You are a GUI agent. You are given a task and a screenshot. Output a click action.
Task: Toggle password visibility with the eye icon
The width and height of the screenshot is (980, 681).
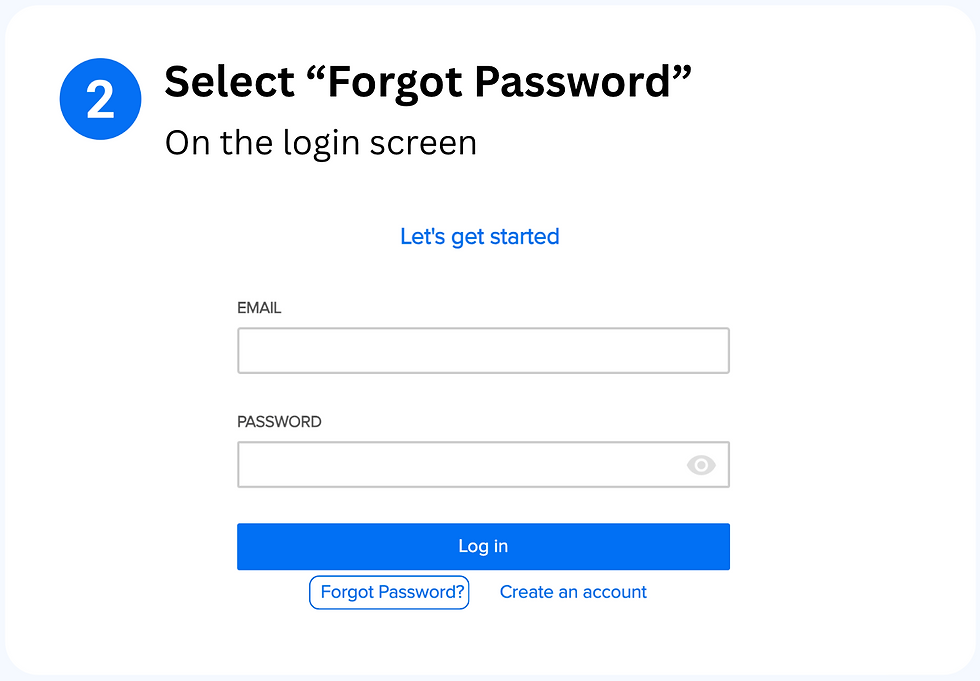click(x=701, y=465)
